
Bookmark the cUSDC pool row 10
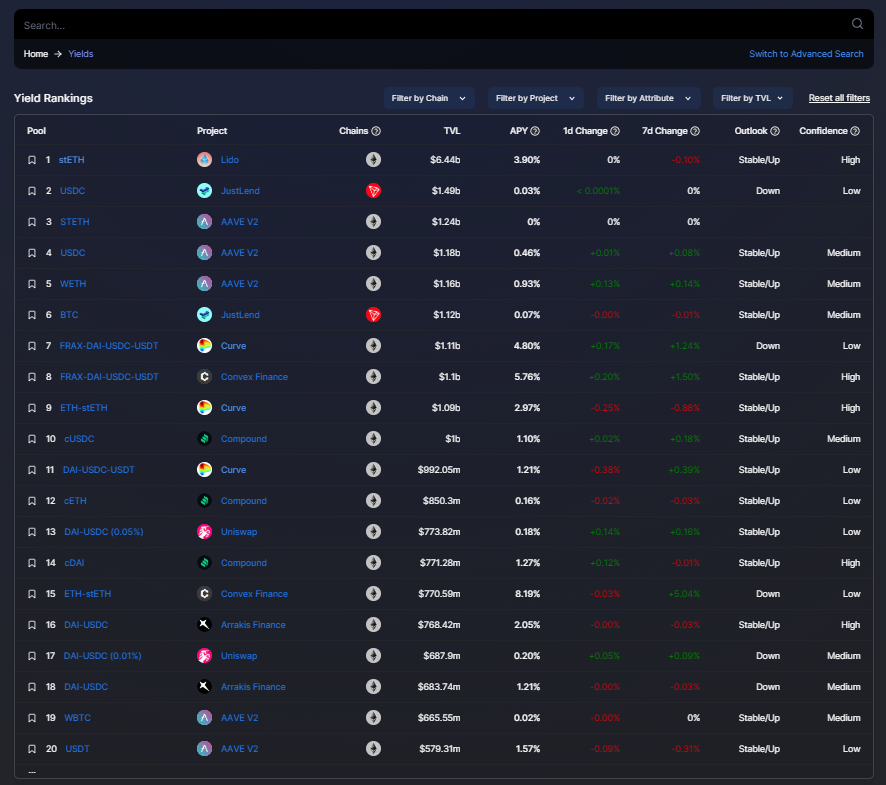32,439
